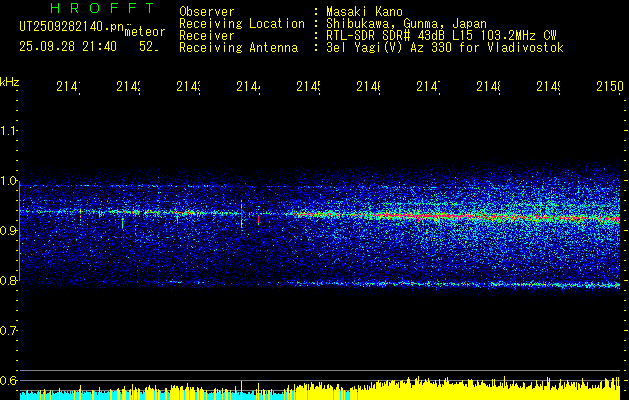This screenshot has height=400, width=629.
Task: Select the filename UT2509282140.pn
Action: click(71, 27)
